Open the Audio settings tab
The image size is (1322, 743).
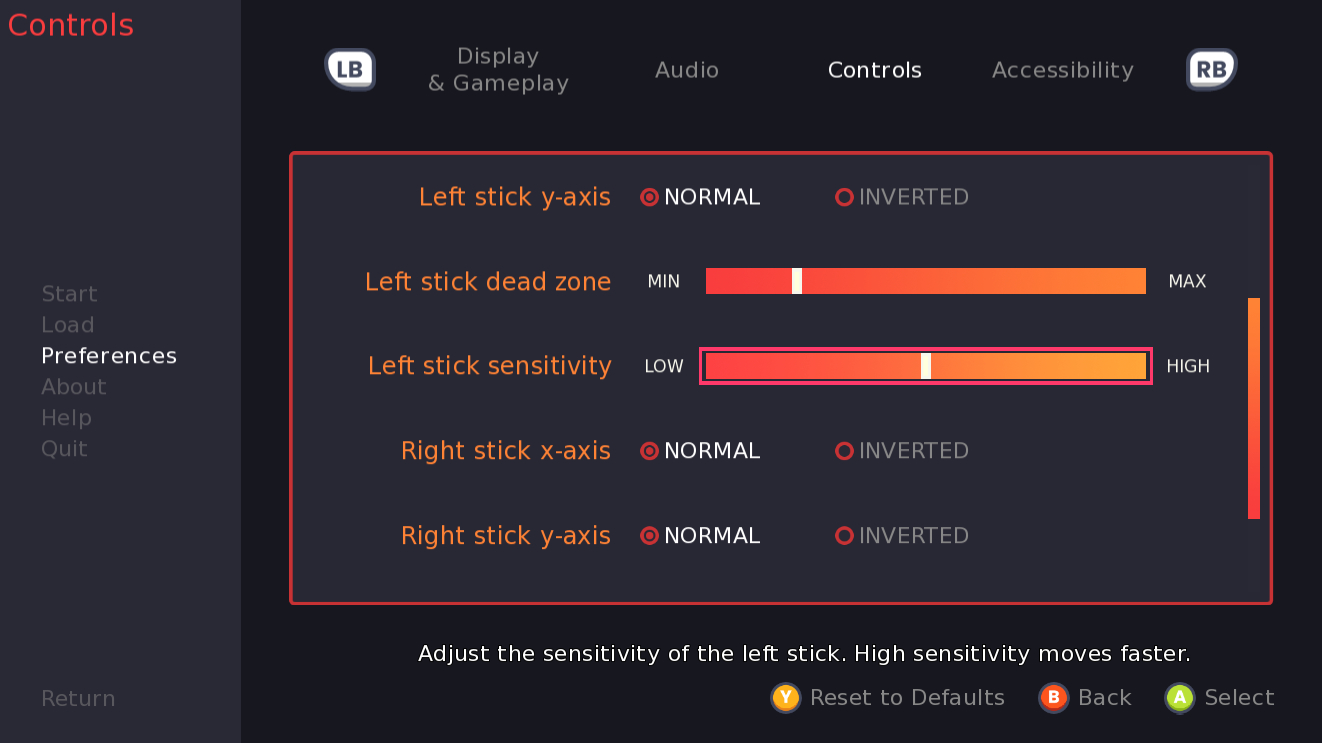click(x=687, y=70)
